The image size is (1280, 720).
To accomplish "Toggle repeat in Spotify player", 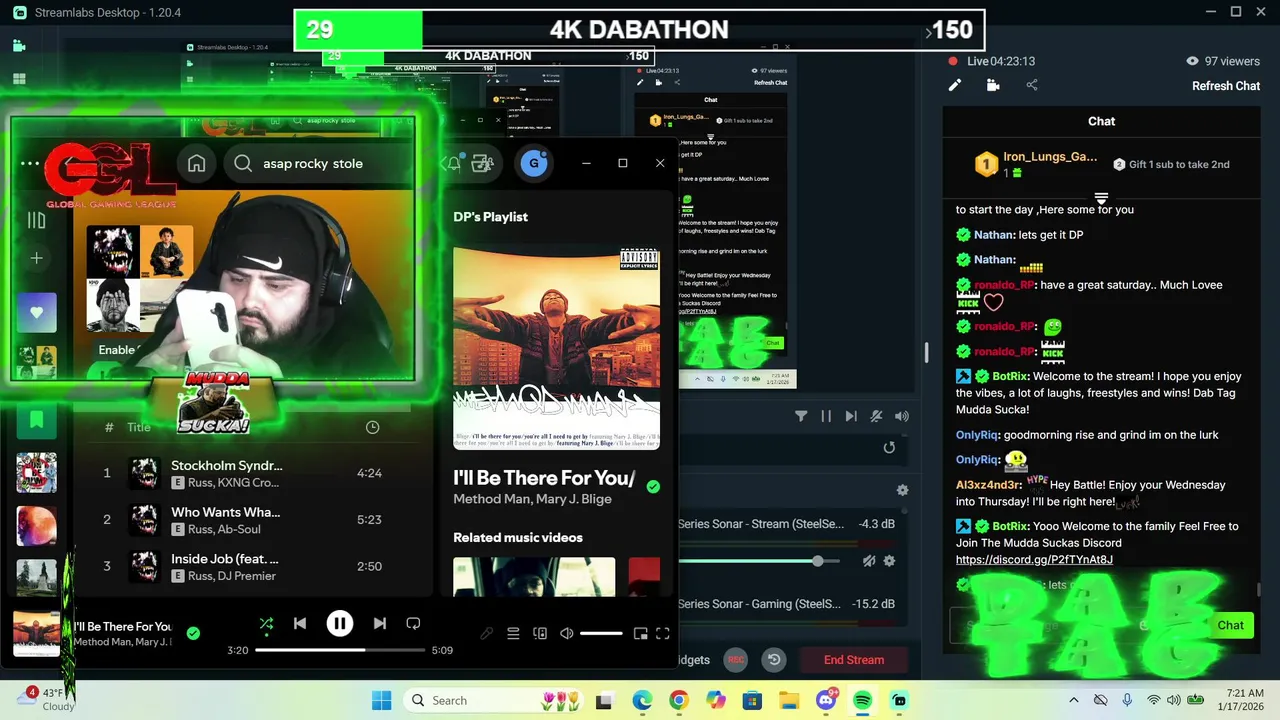I will pyautogui.click(x=413, y=623).
